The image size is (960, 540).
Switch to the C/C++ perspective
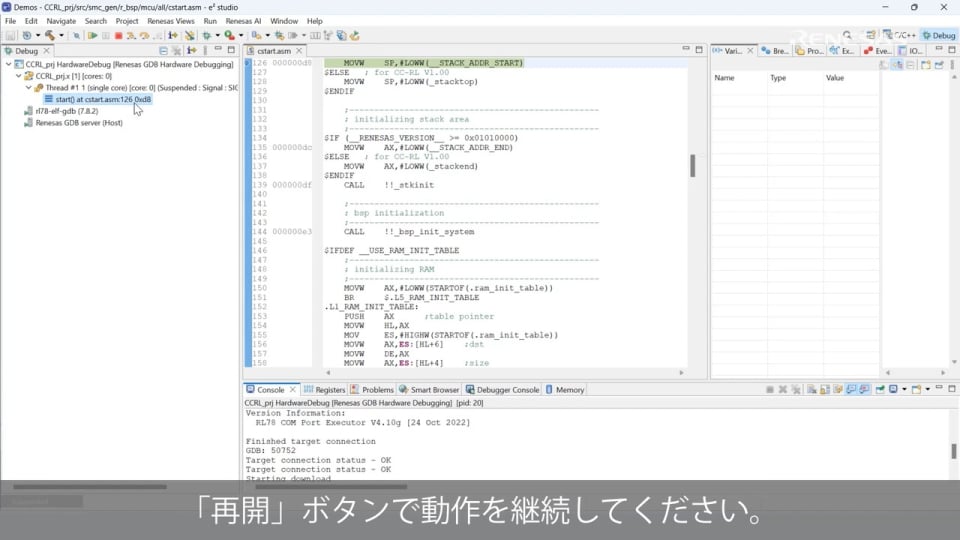point(899,36)
